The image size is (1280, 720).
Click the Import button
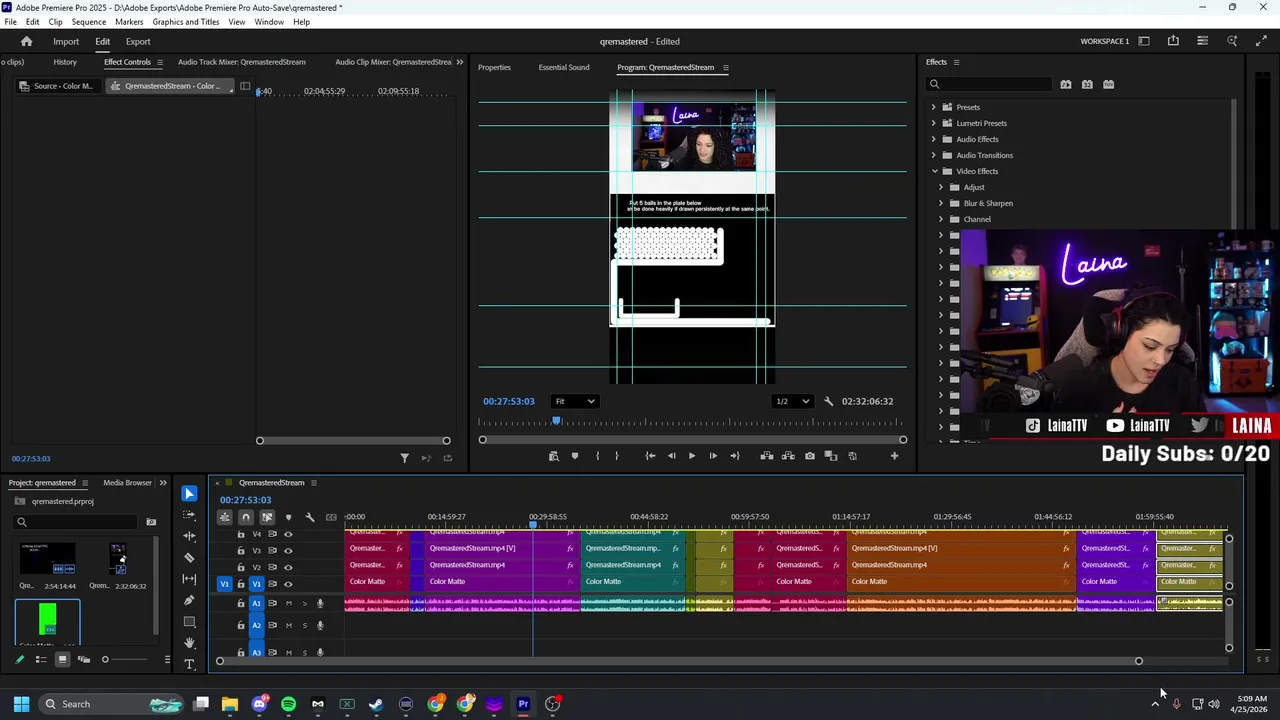coord(66,41)
